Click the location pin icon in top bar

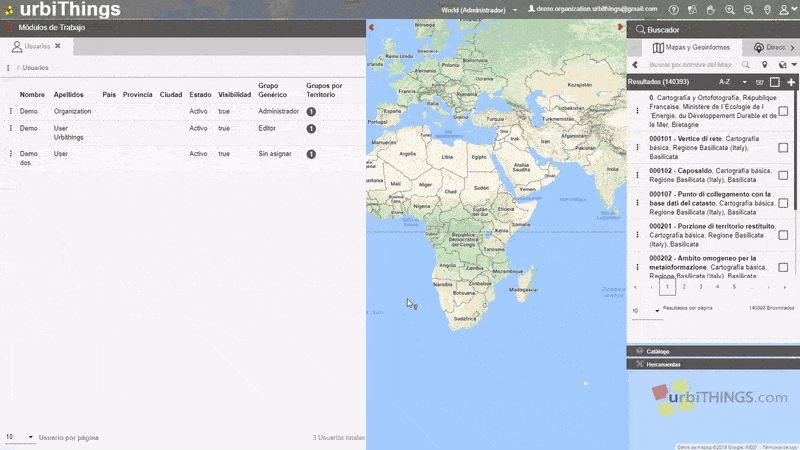[x=767, y=10]
